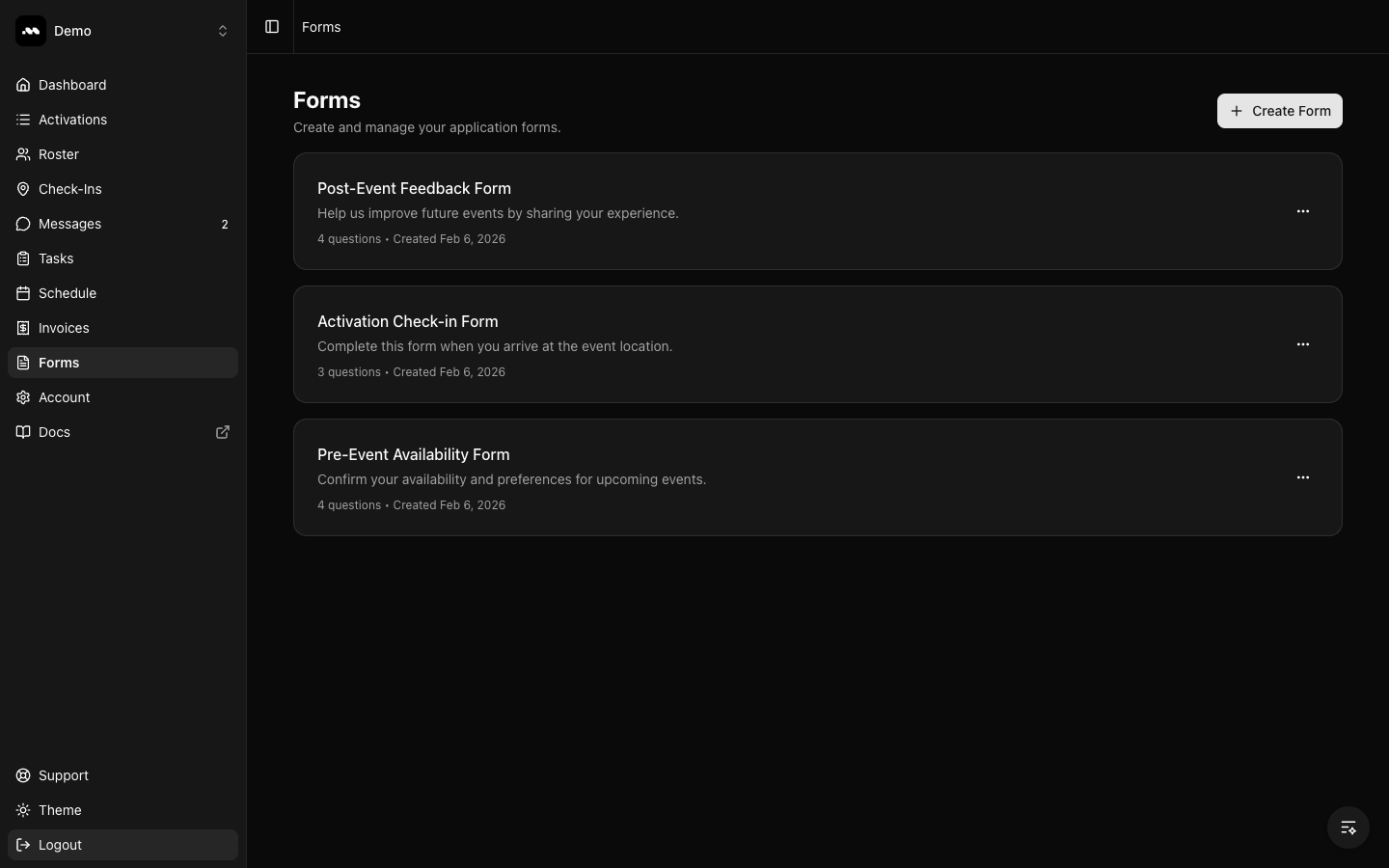Click the Support help icon
Screen dimensions: 1389x868
pos(23,775)
